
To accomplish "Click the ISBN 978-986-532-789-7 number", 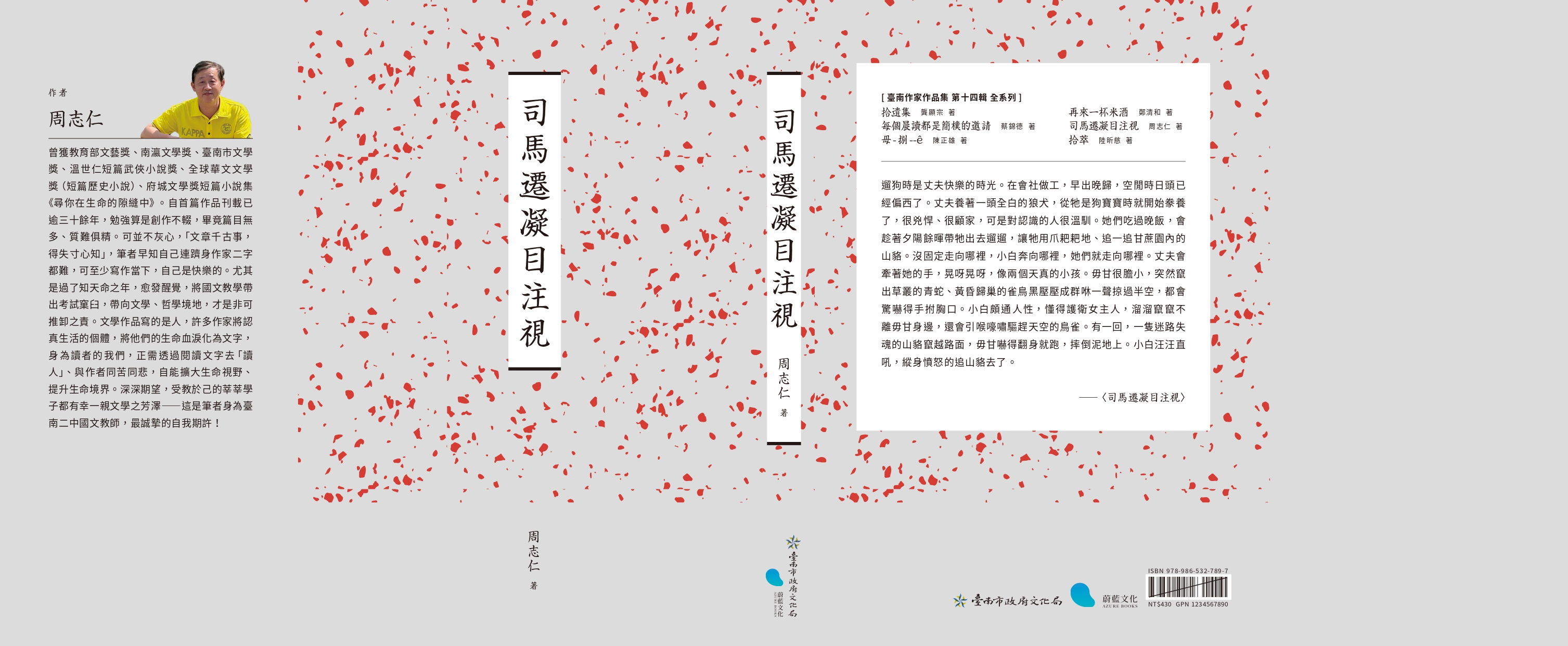I will 1188,571.
